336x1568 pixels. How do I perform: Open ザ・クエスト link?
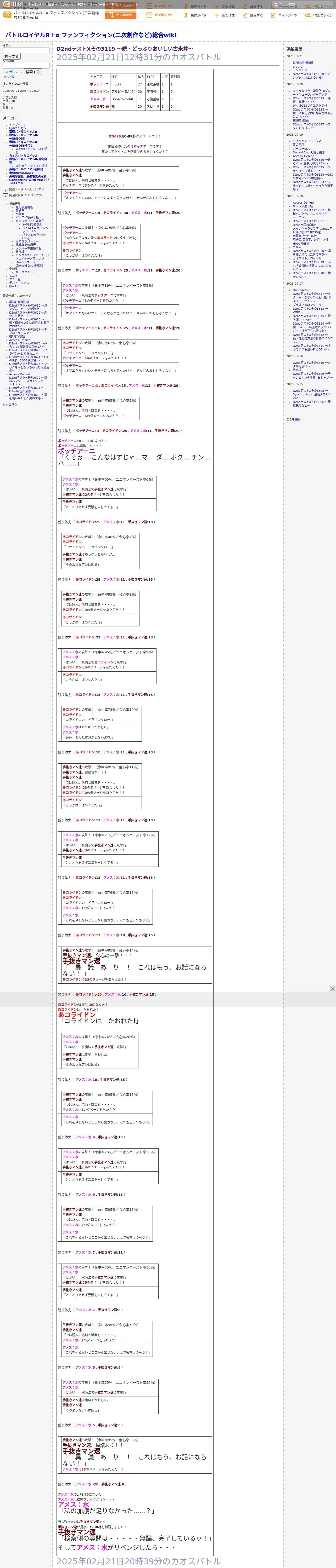coord(24,272)
